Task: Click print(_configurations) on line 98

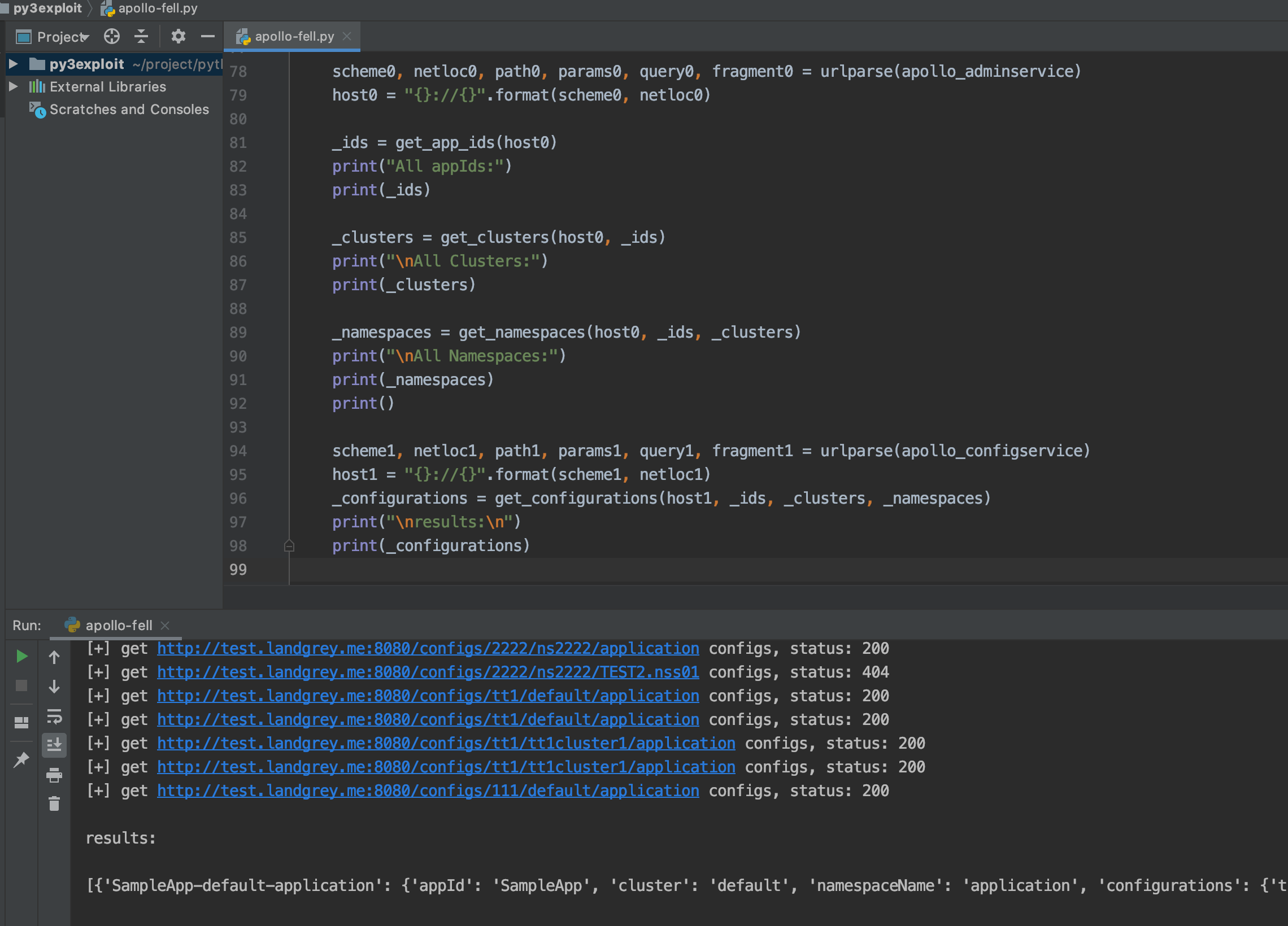Action: tap(430, 545)
